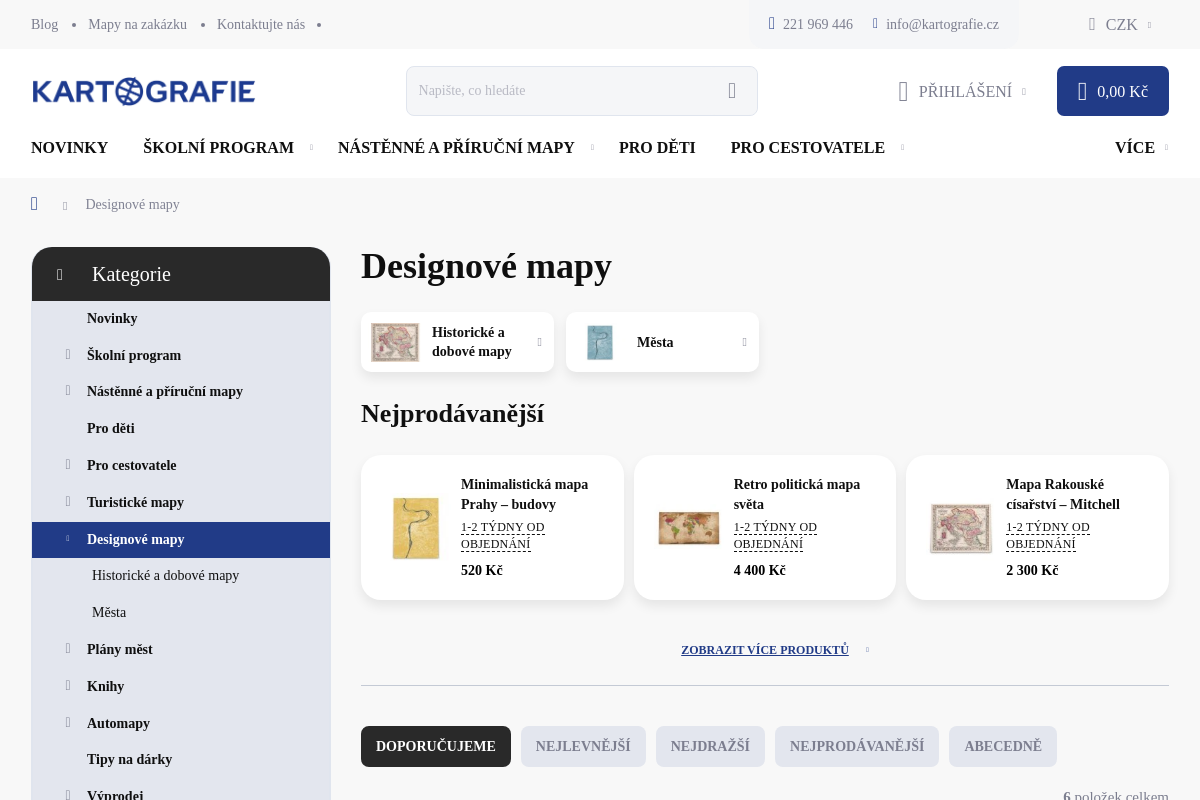Click the envelope icon beside info@kartografie.cz
This screenshot has height=800, width=1200.
[875, 24]
